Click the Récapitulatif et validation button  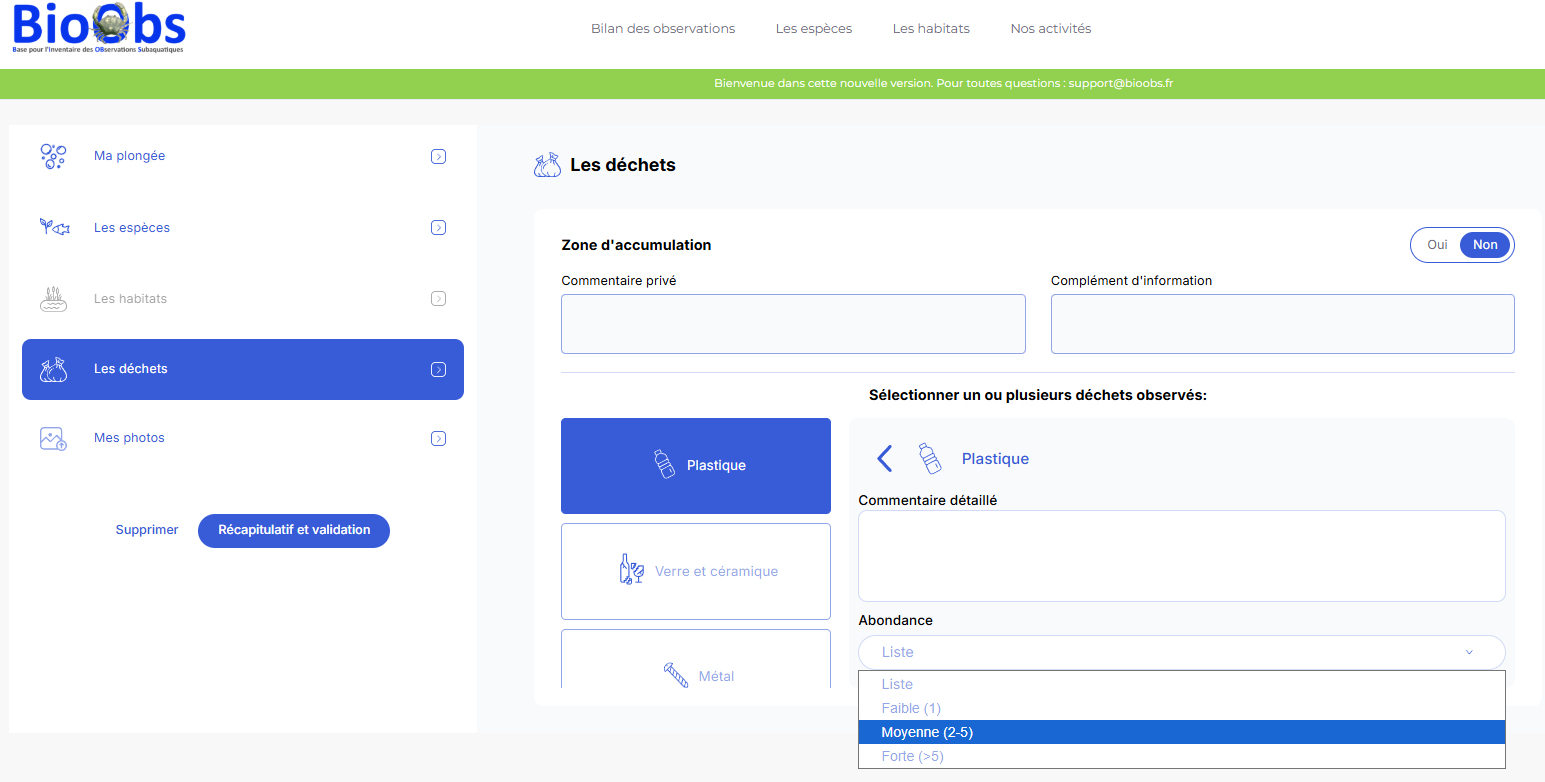(294, 530)
